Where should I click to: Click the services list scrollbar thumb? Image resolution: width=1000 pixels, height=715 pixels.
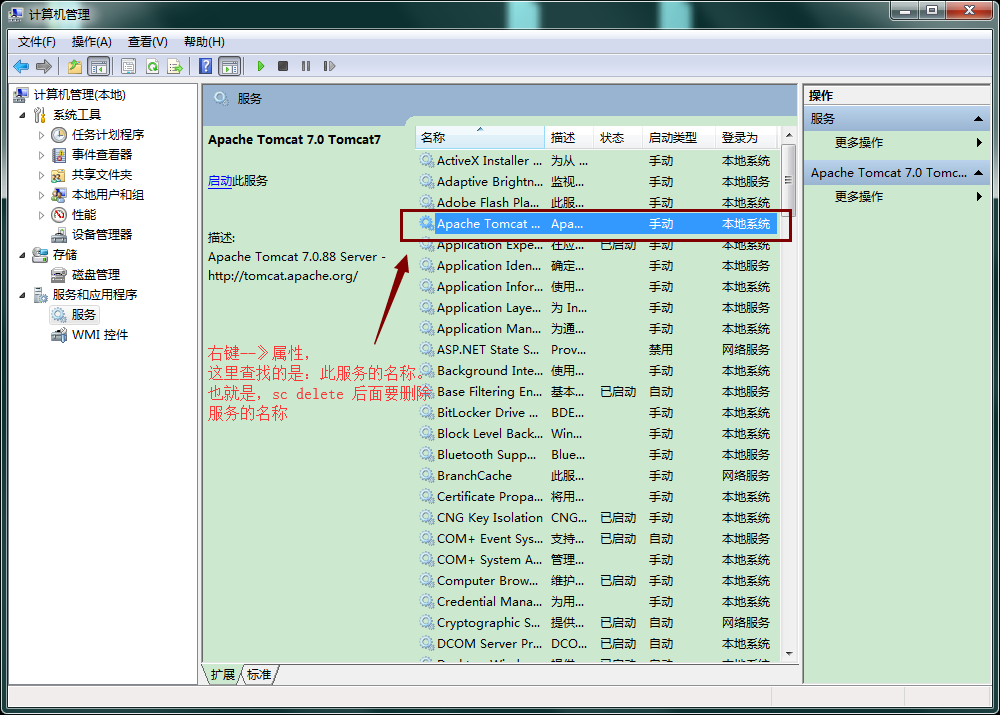coord(789,179)
